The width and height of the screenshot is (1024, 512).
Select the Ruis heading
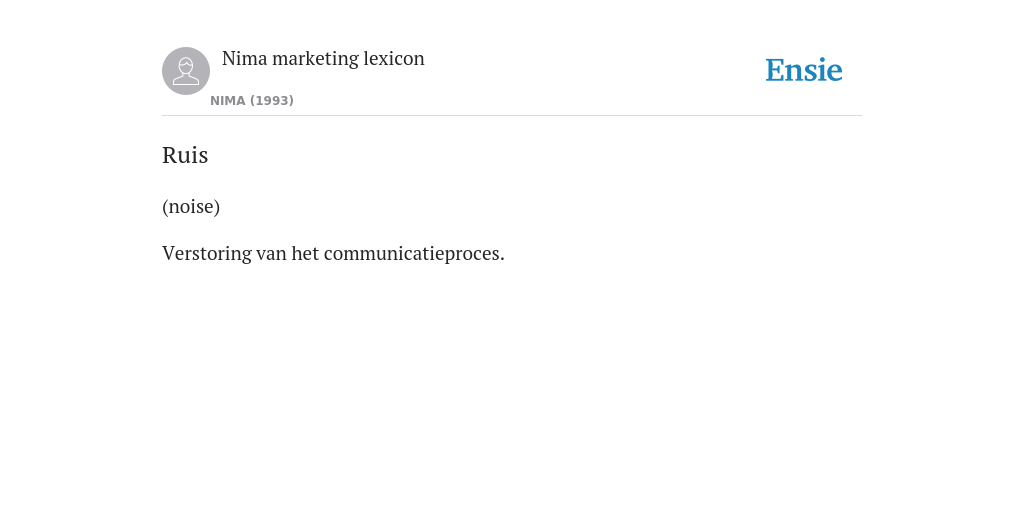pos(185,155)
